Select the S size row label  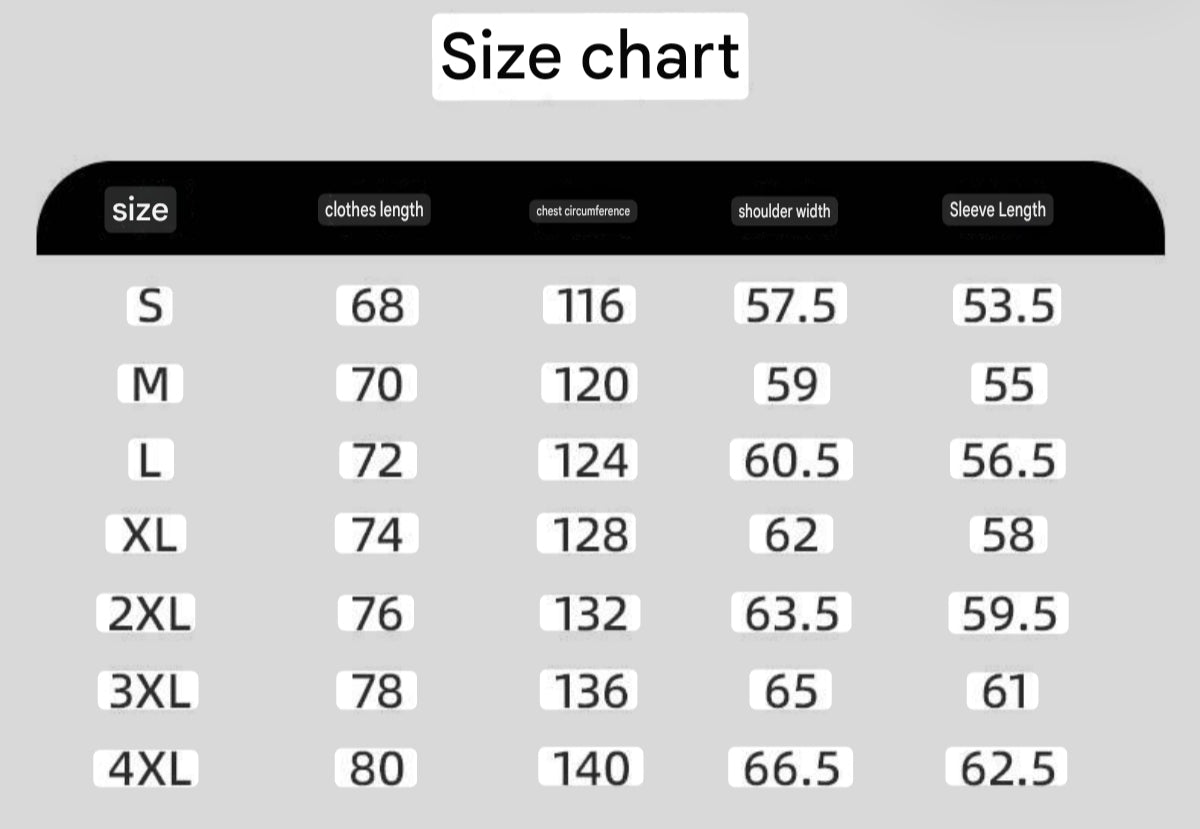[x=150, y=306]
